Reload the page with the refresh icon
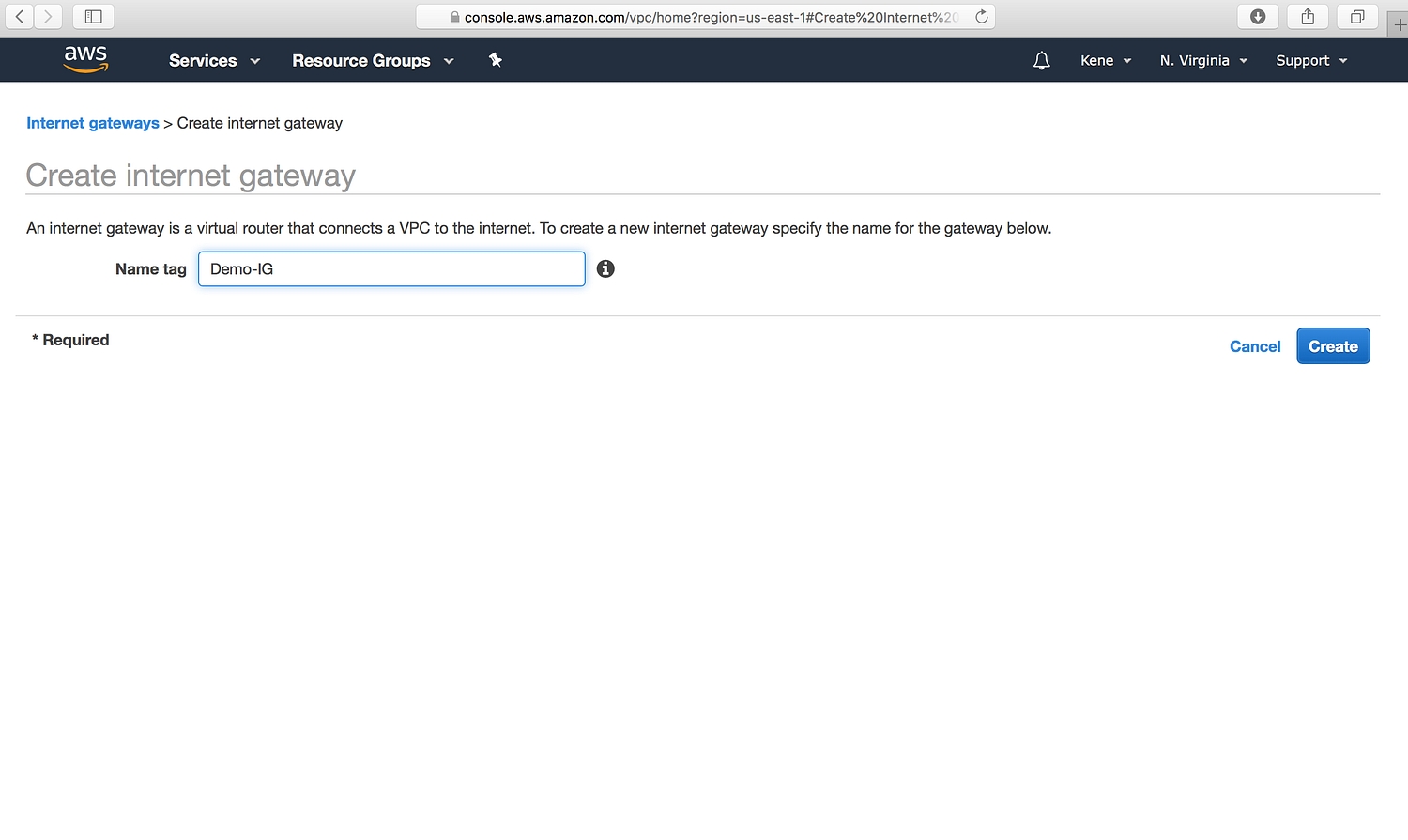This screenshot has width=1408, height=840. coord(981,17)
